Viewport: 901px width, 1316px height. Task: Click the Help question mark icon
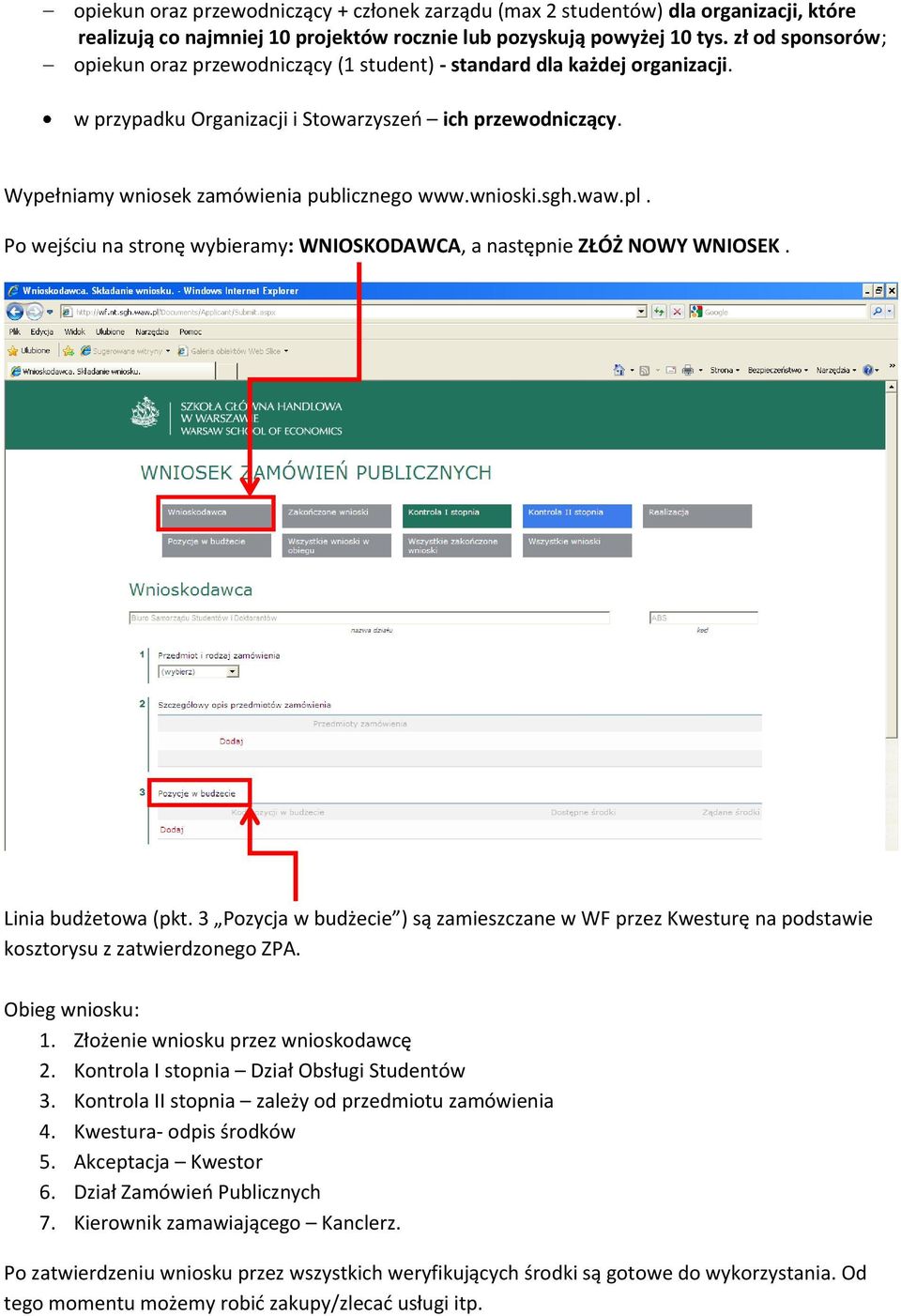pos(867,370)
